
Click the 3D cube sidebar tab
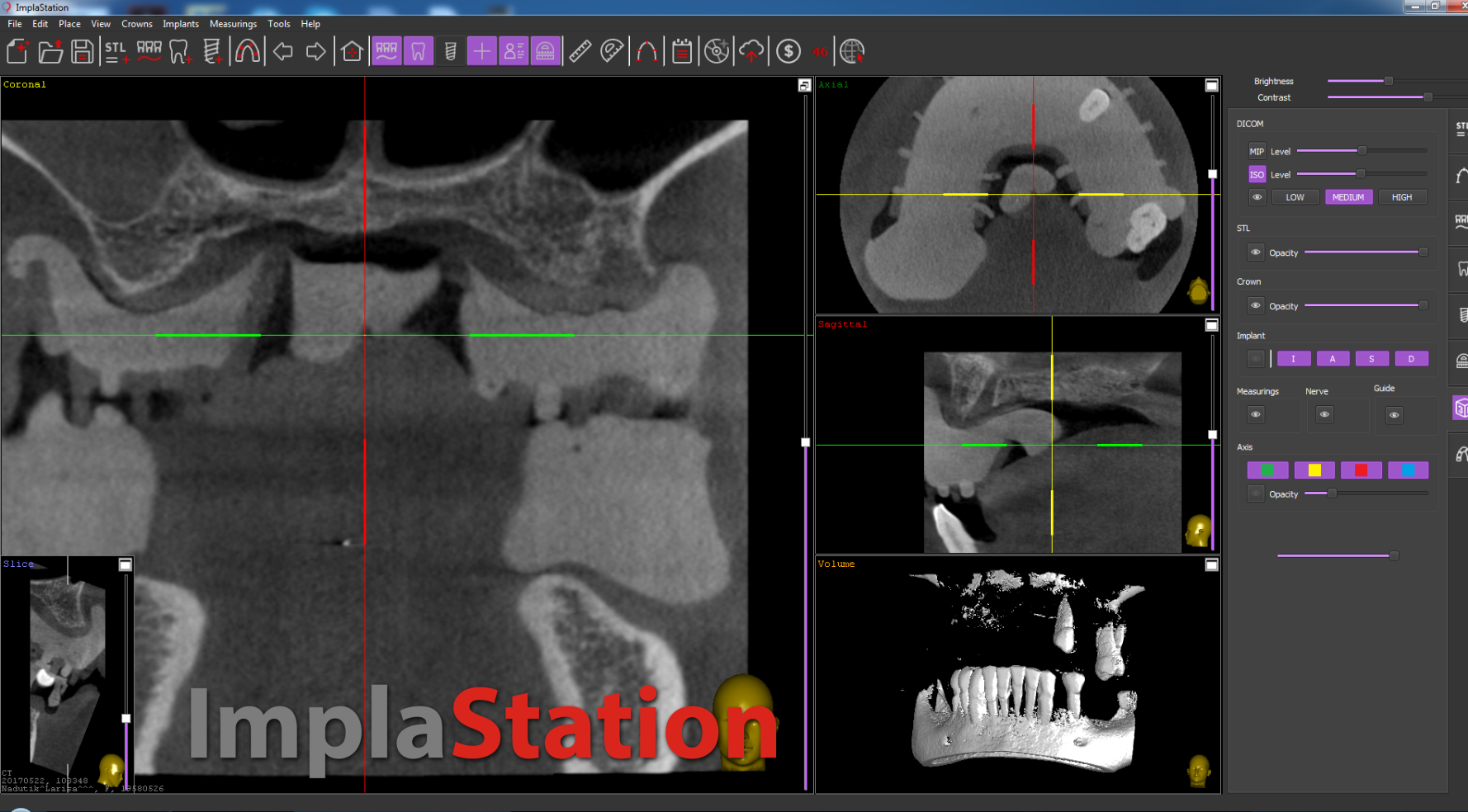[1461, 408]
